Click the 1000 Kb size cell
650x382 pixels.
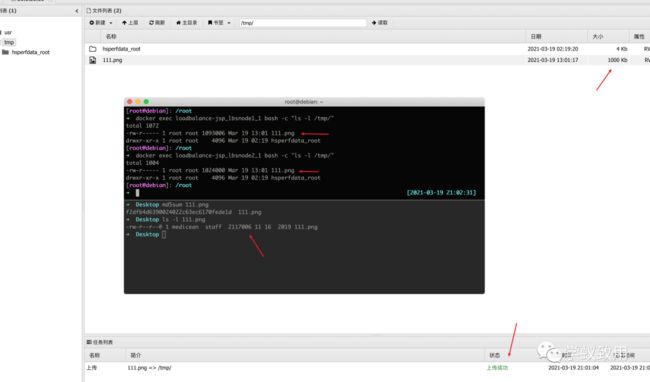tap(617, 60)
